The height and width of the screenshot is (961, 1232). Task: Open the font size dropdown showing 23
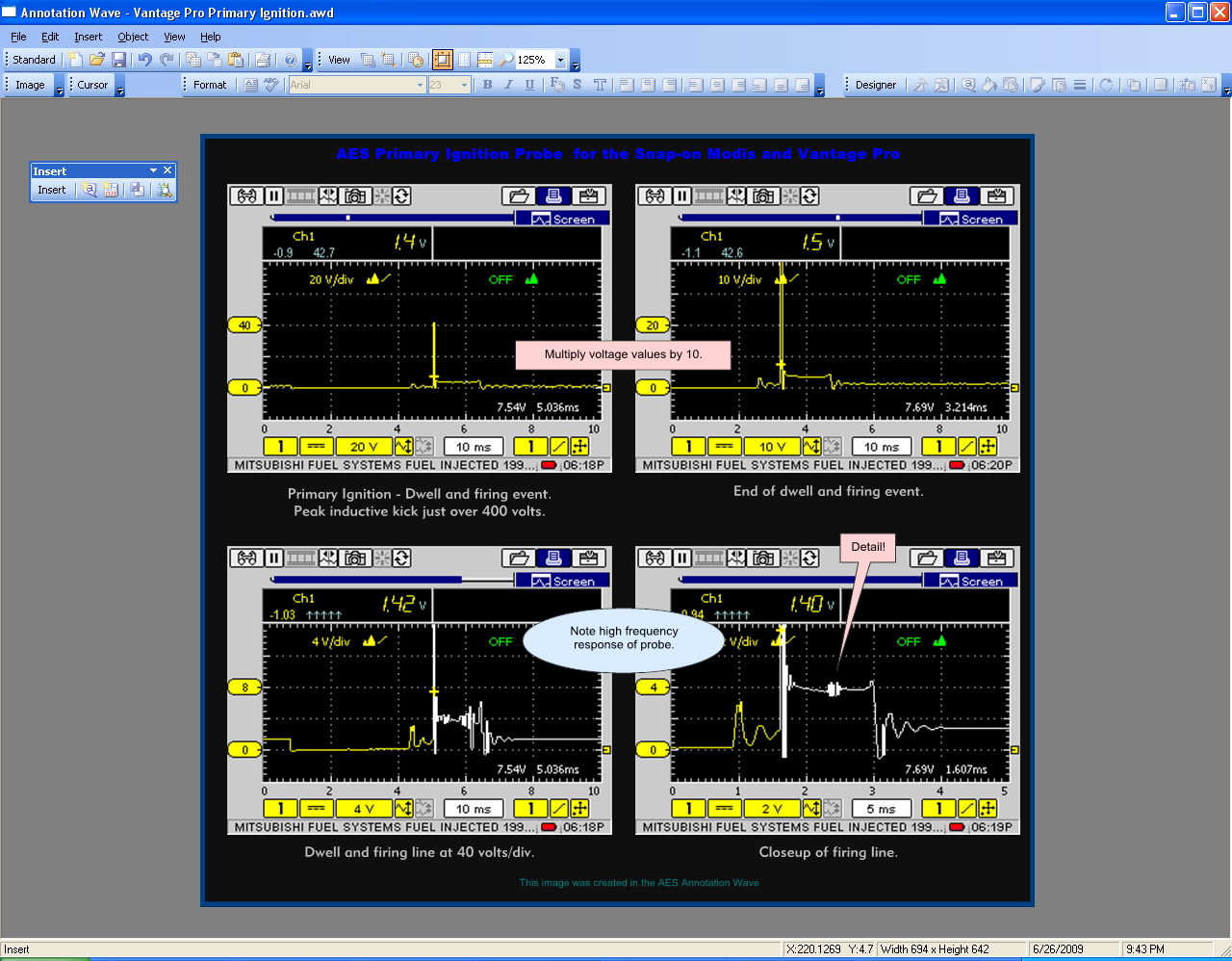coord(464,85)
